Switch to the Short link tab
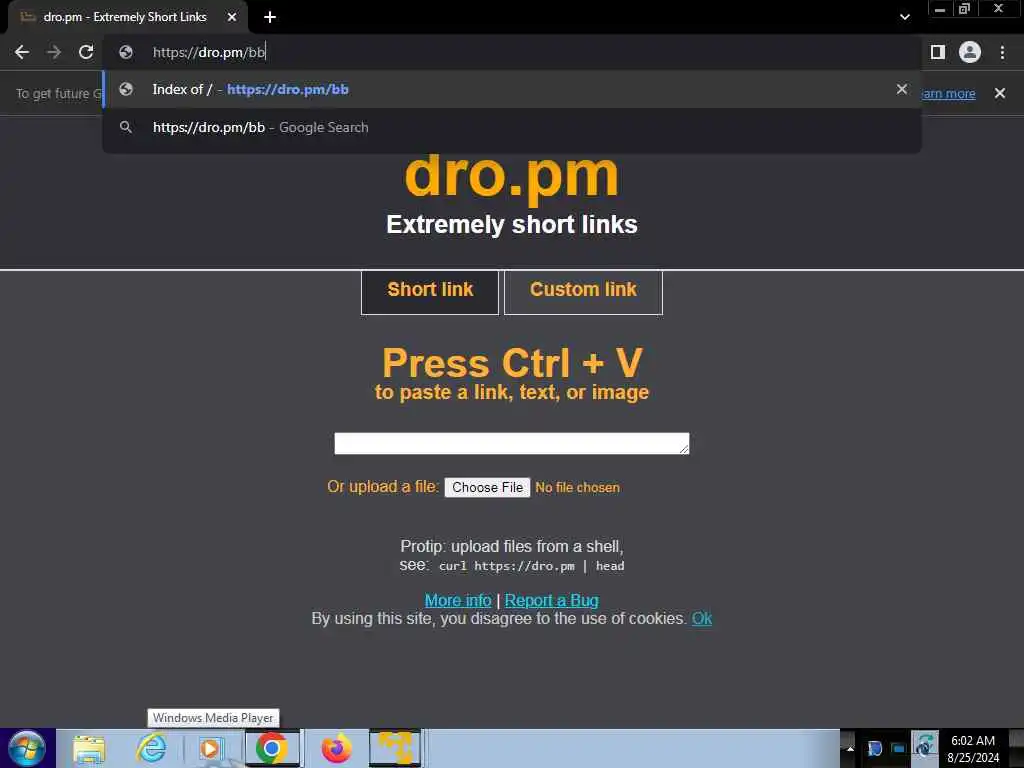The image size is (1024, 768). click(430, 292)
